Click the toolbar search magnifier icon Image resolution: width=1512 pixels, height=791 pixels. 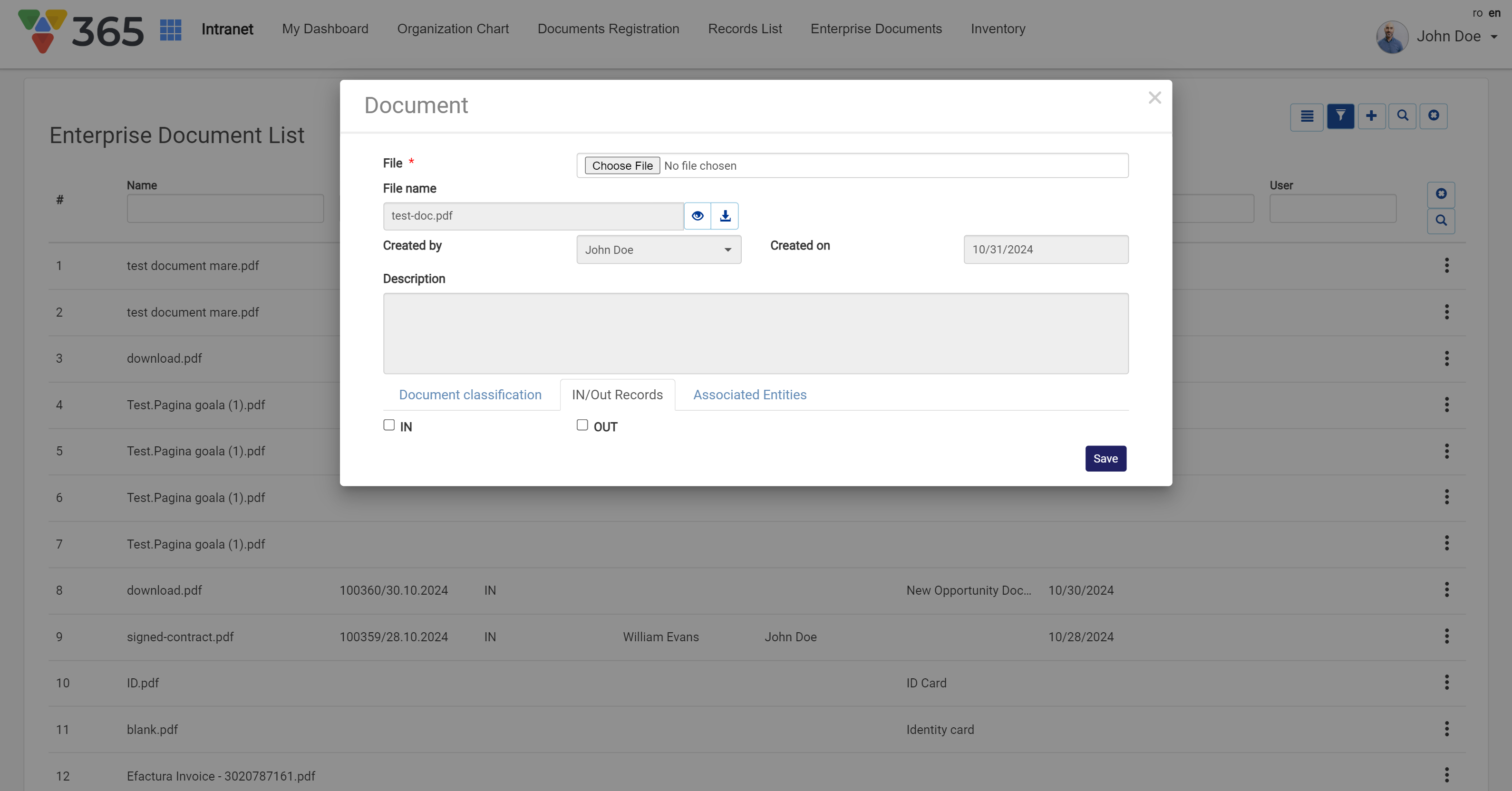(x=1402, y=116)
